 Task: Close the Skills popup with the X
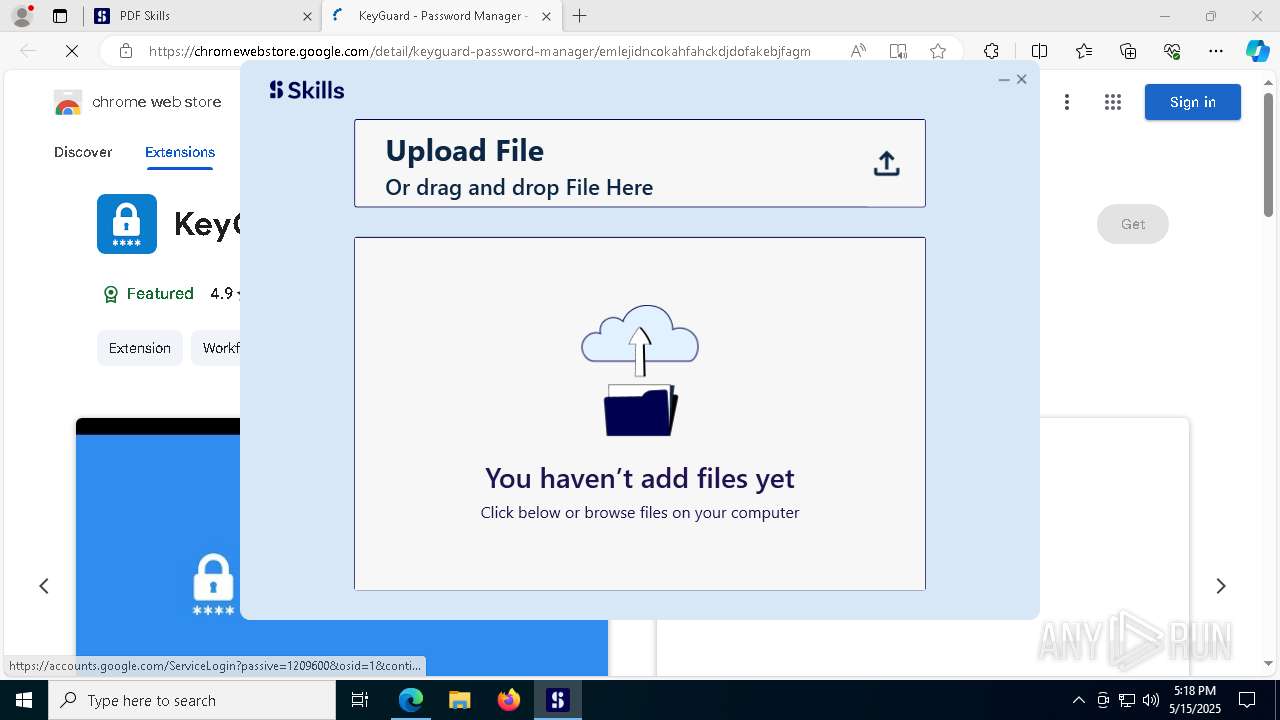click(1021, 79)
